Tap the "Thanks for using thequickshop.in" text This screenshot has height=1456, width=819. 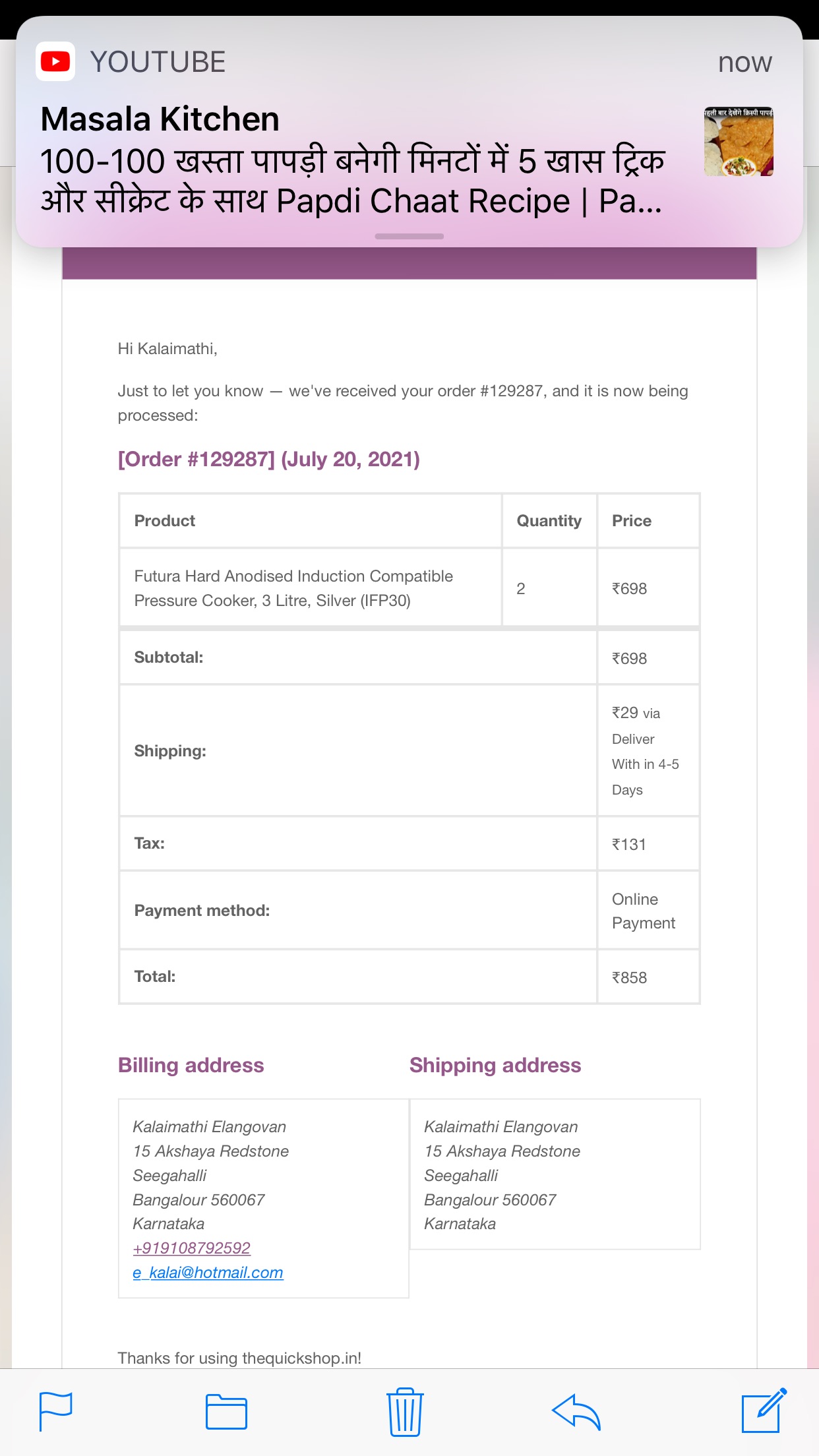pyautogui.click(x=239, y=1358)
